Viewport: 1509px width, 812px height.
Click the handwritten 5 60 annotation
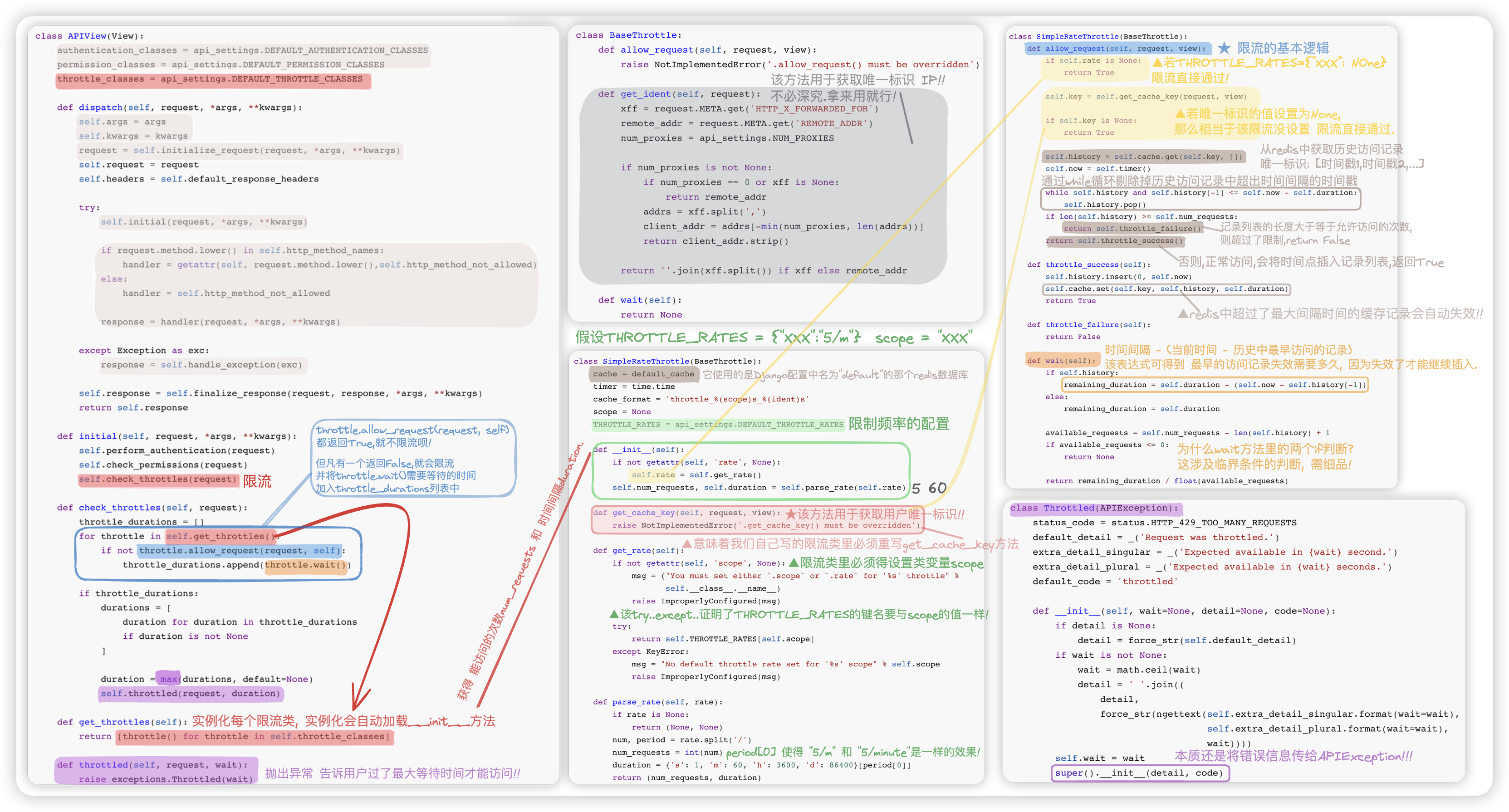[x=929, y=488]
